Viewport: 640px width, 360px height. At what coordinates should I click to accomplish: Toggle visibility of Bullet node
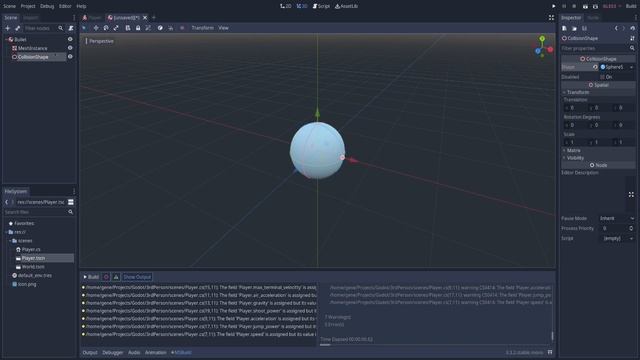(x=70, y=39)
